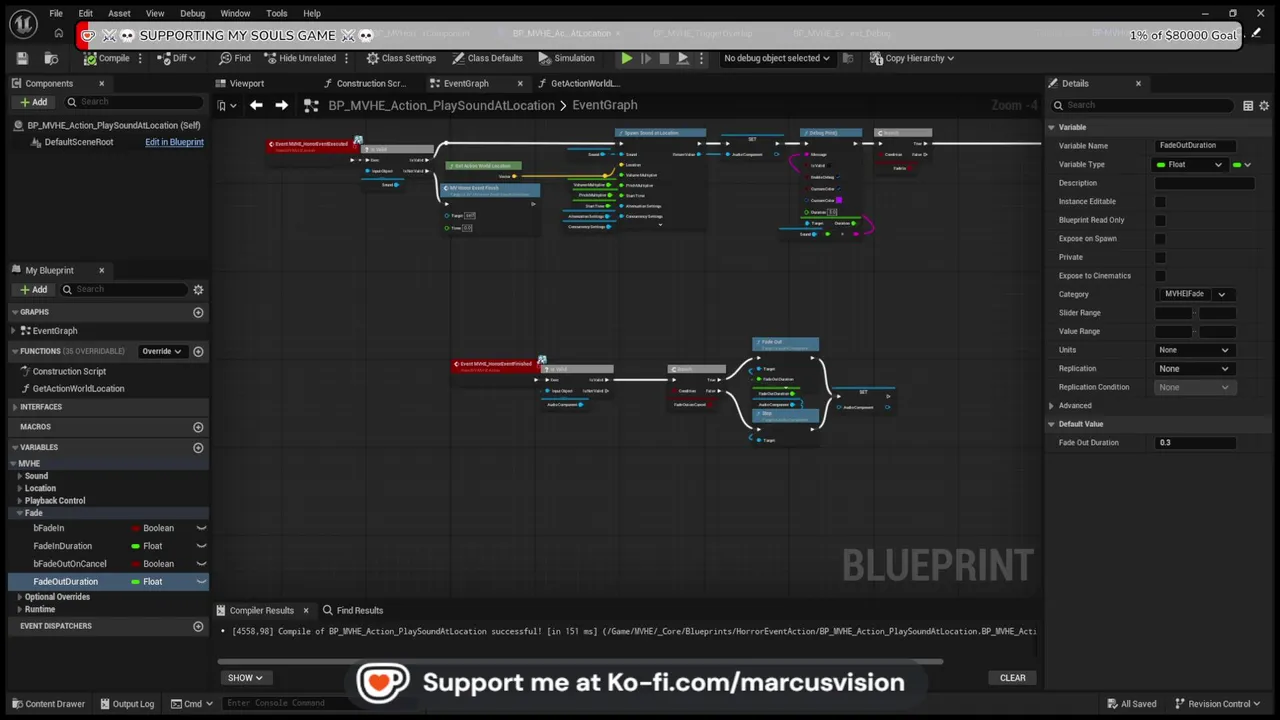Start Simulation from the toolbar
1280x720 pixels.
566,58
